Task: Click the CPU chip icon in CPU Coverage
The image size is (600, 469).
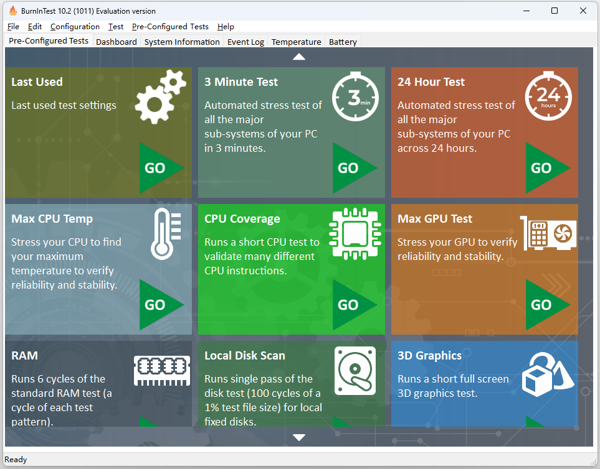Action: pos(356,236)
